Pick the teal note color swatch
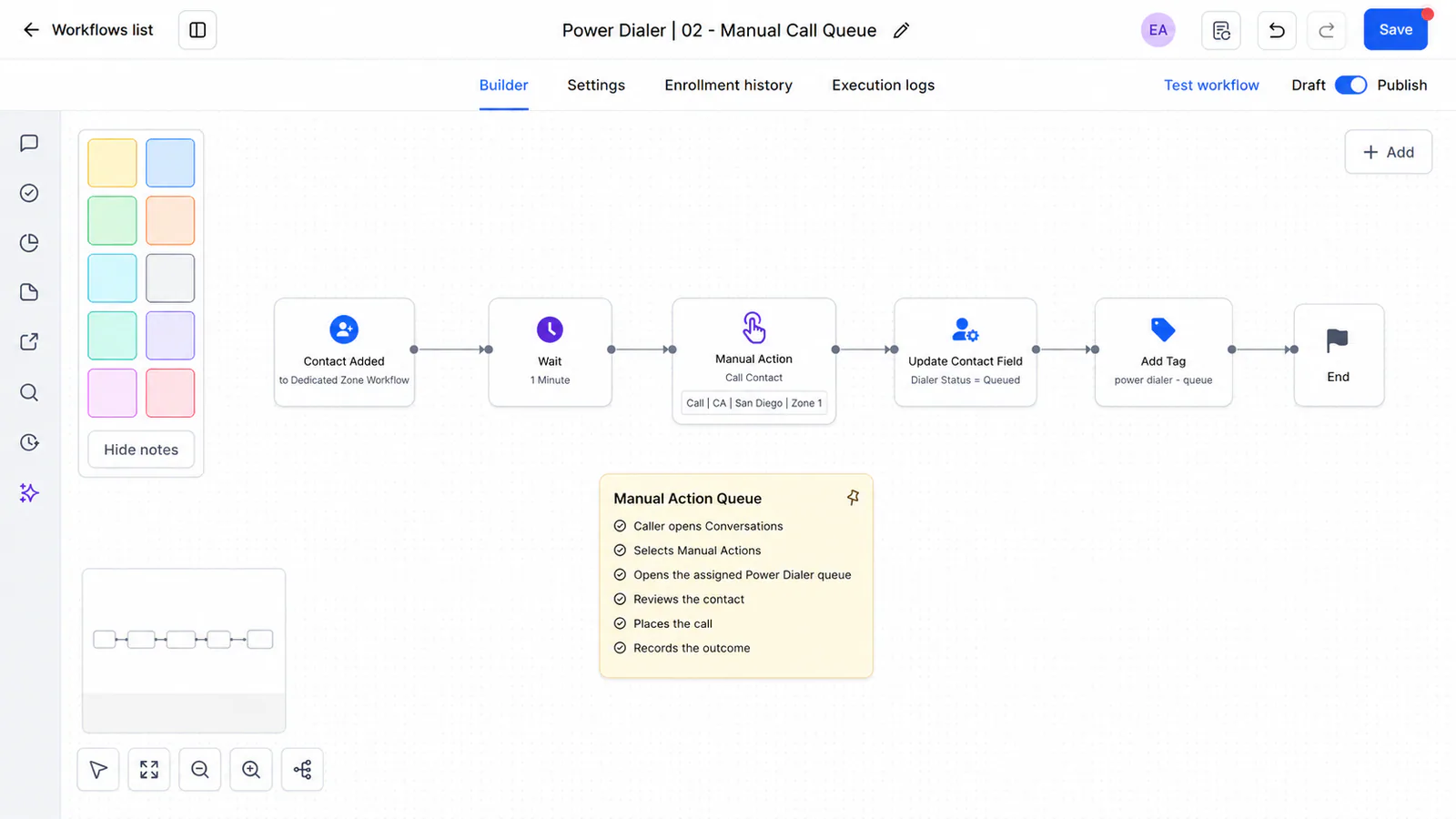Viewport: 1456px width, 819px height. click(112, 335)
